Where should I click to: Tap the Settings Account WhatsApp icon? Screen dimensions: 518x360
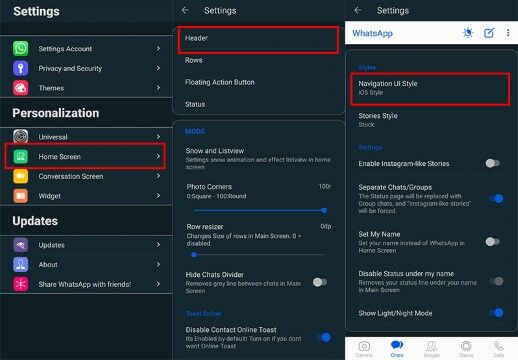click(21, 49)
